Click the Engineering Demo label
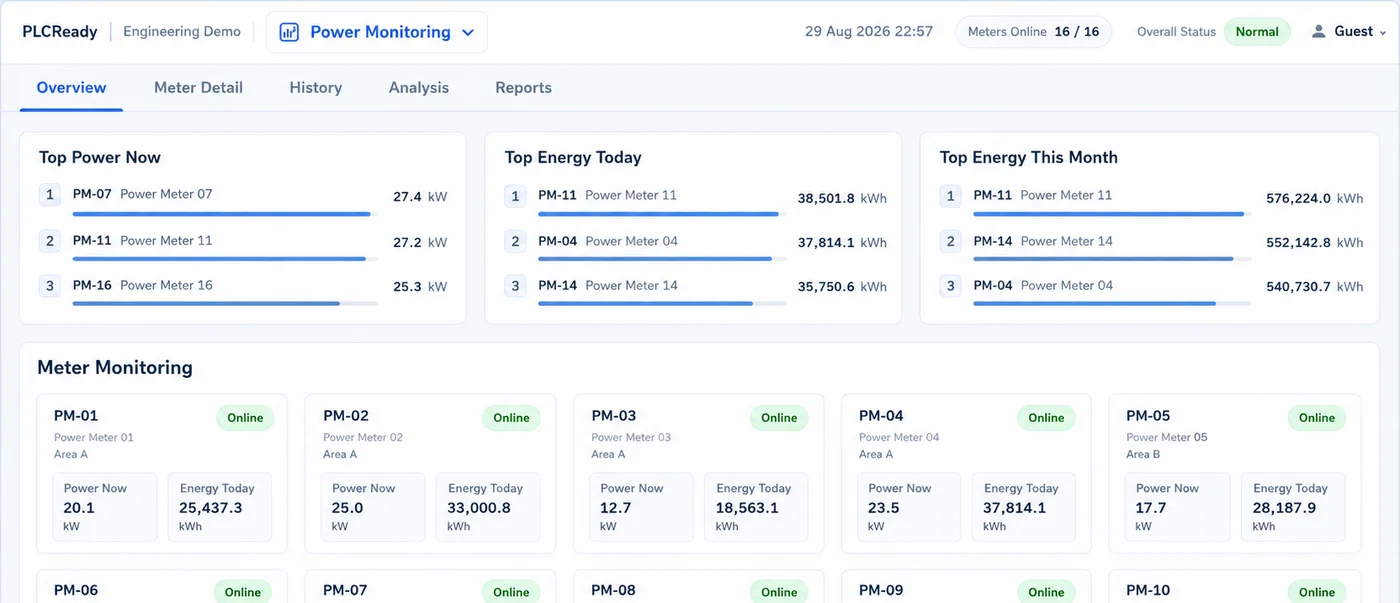 (x=182, y=31)
